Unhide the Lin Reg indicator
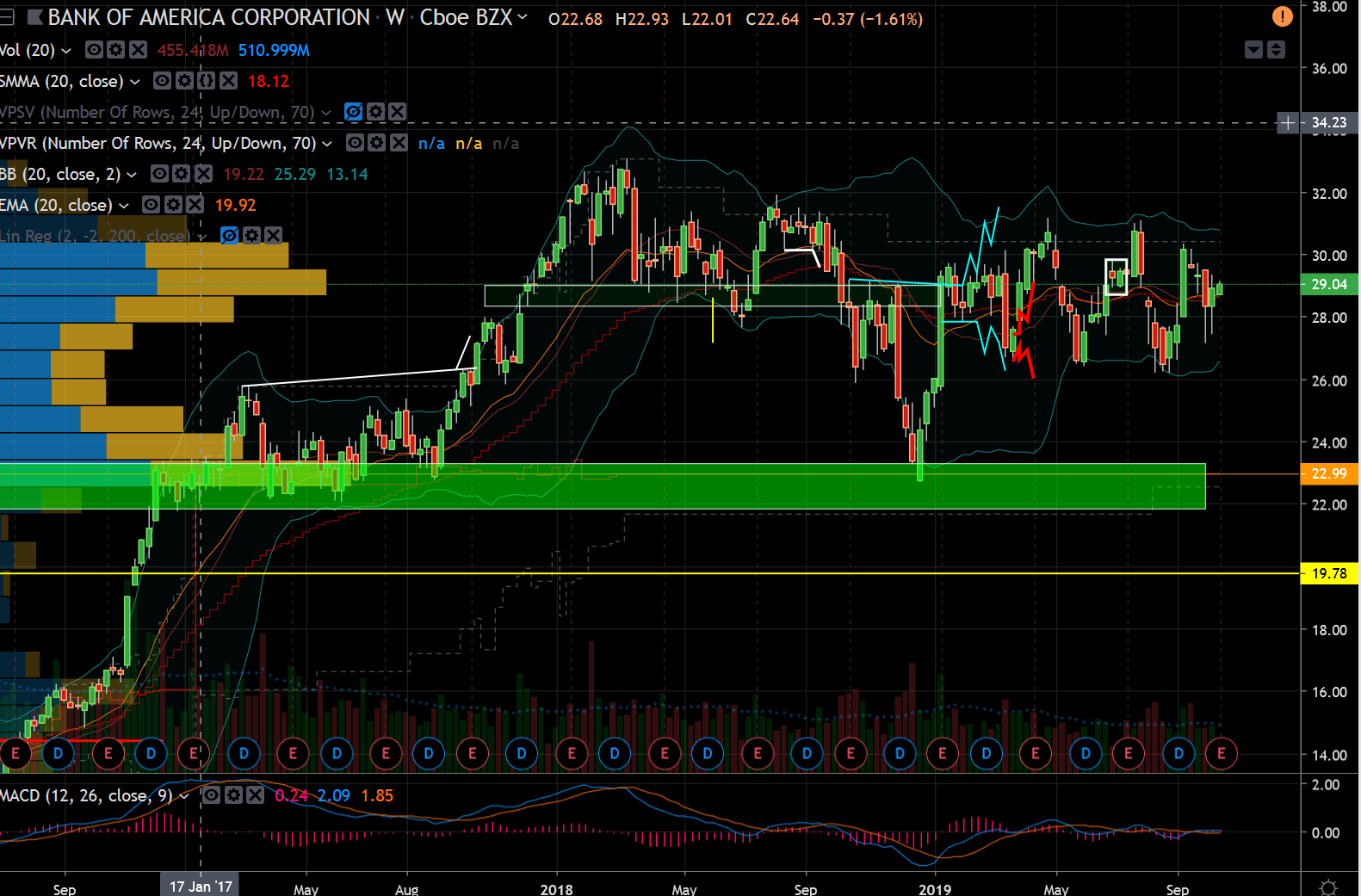 pos(229,235)
